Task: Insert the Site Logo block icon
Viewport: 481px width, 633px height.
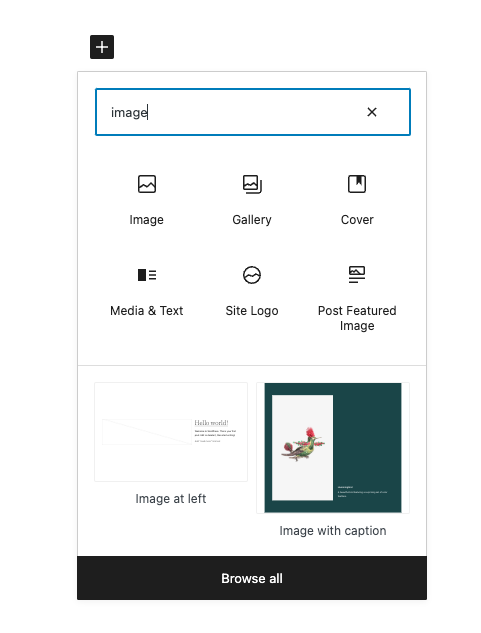Action: (x=252, y=275)
